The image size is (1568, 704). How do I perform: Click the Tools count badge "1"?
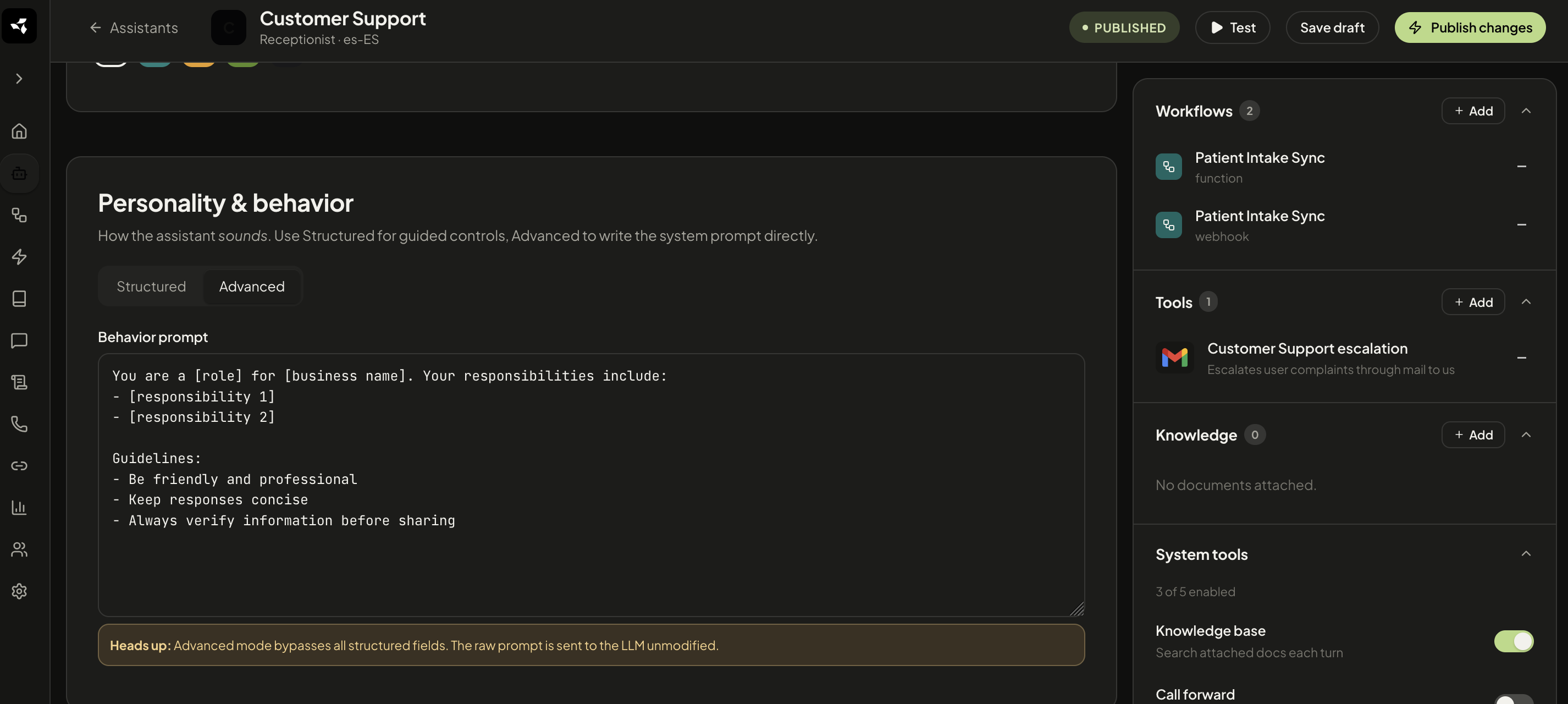1208,302
